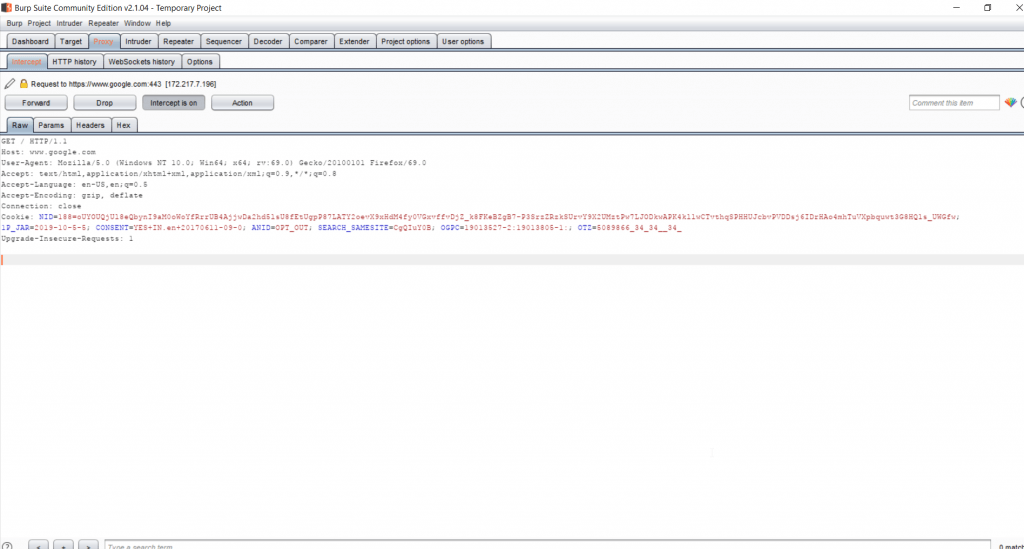Click the Accept-Encoding: gzip, deflate line
The width and height of the screenshot is (1024, 549).
point(72,195)
